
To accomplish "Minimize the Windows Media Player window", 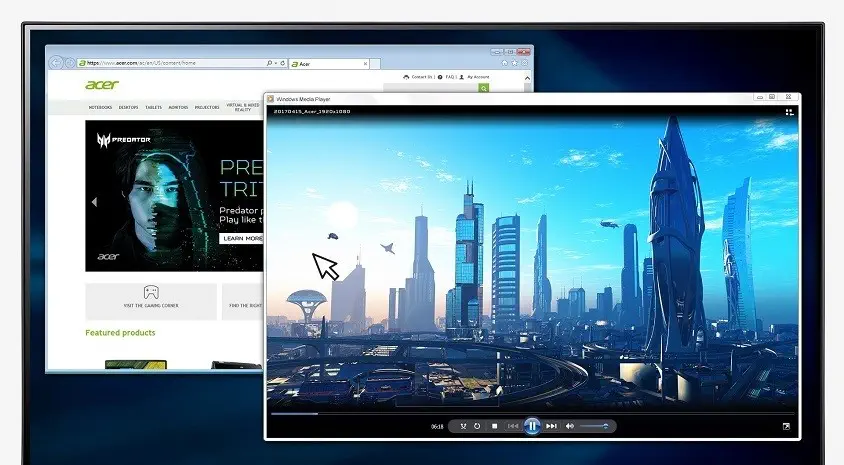I will [759, 97].
